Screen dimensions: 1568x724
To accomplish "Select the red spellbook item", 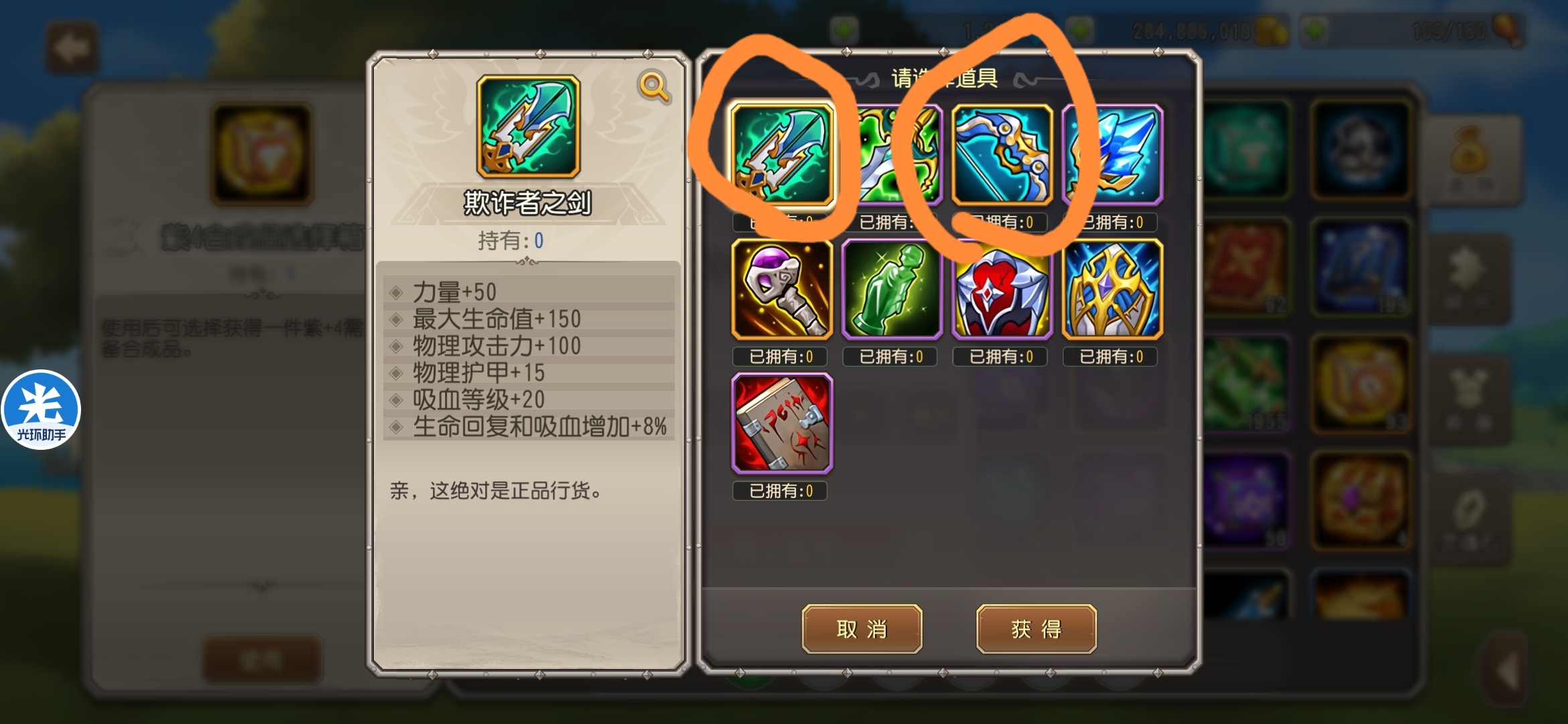I will tap(782, 423).
